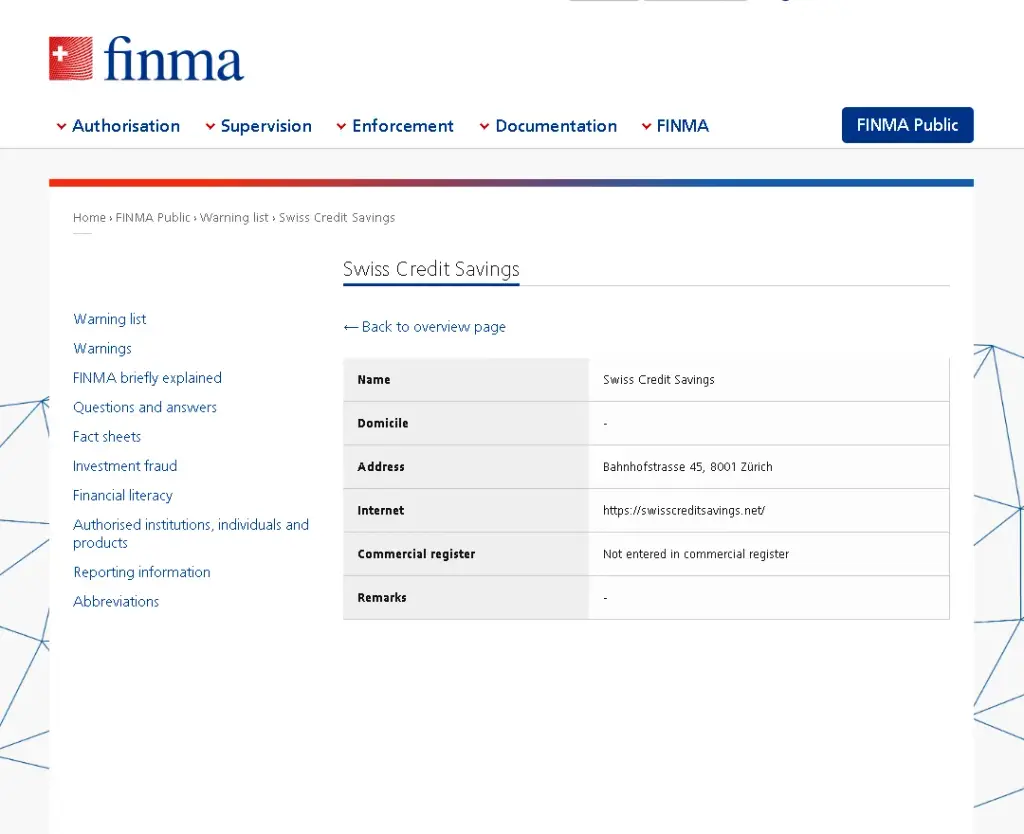The image size is (1024, 834).
Task: Open Fact sheets sidebar link
Action: coord(107,436)
